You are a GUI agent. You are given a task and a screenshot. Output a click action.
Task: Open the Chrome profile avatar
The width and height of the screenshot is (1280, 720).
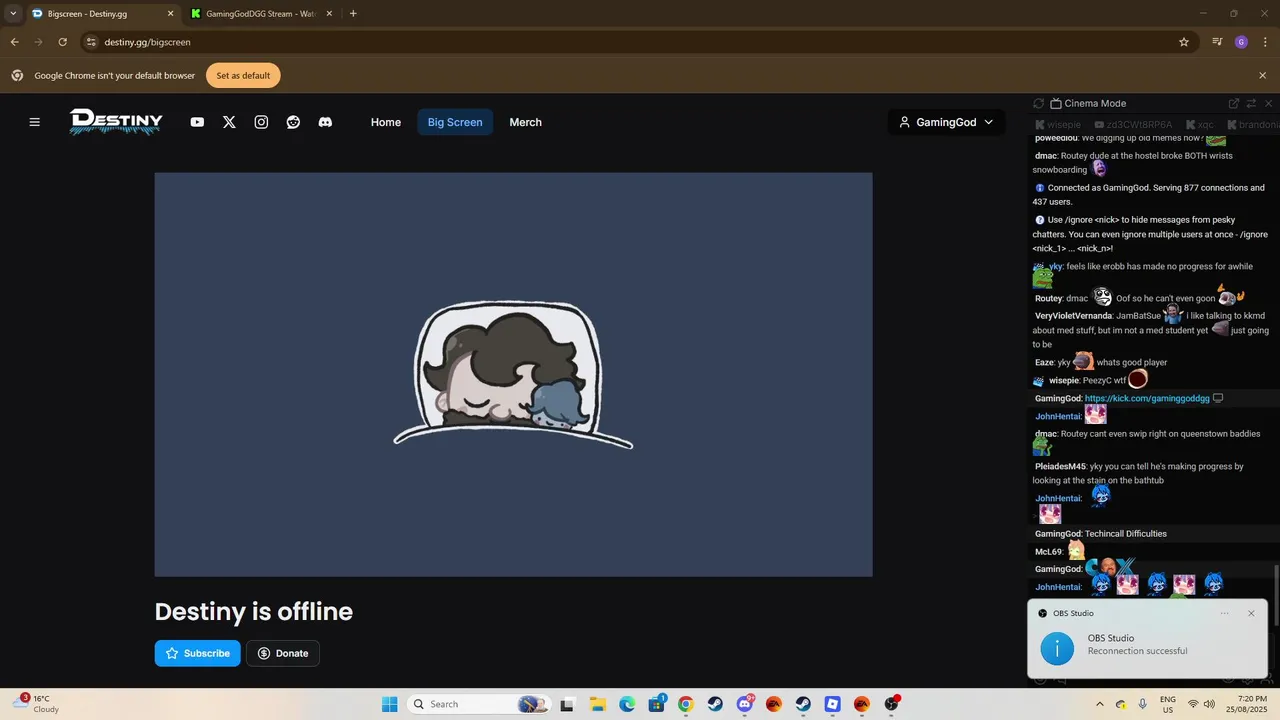click(x=1241, y=42)
